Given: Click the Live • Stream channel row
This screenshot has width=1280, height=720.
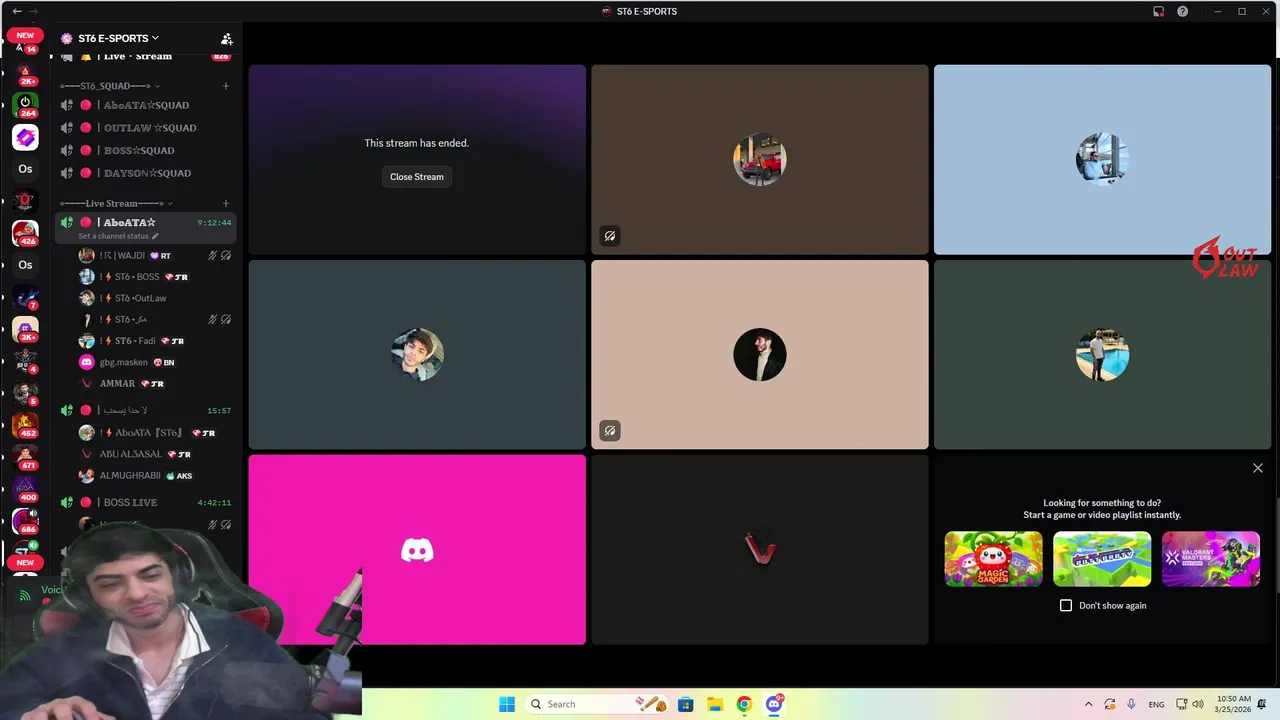Looking at the screenshot, I should tap(146, 57).
